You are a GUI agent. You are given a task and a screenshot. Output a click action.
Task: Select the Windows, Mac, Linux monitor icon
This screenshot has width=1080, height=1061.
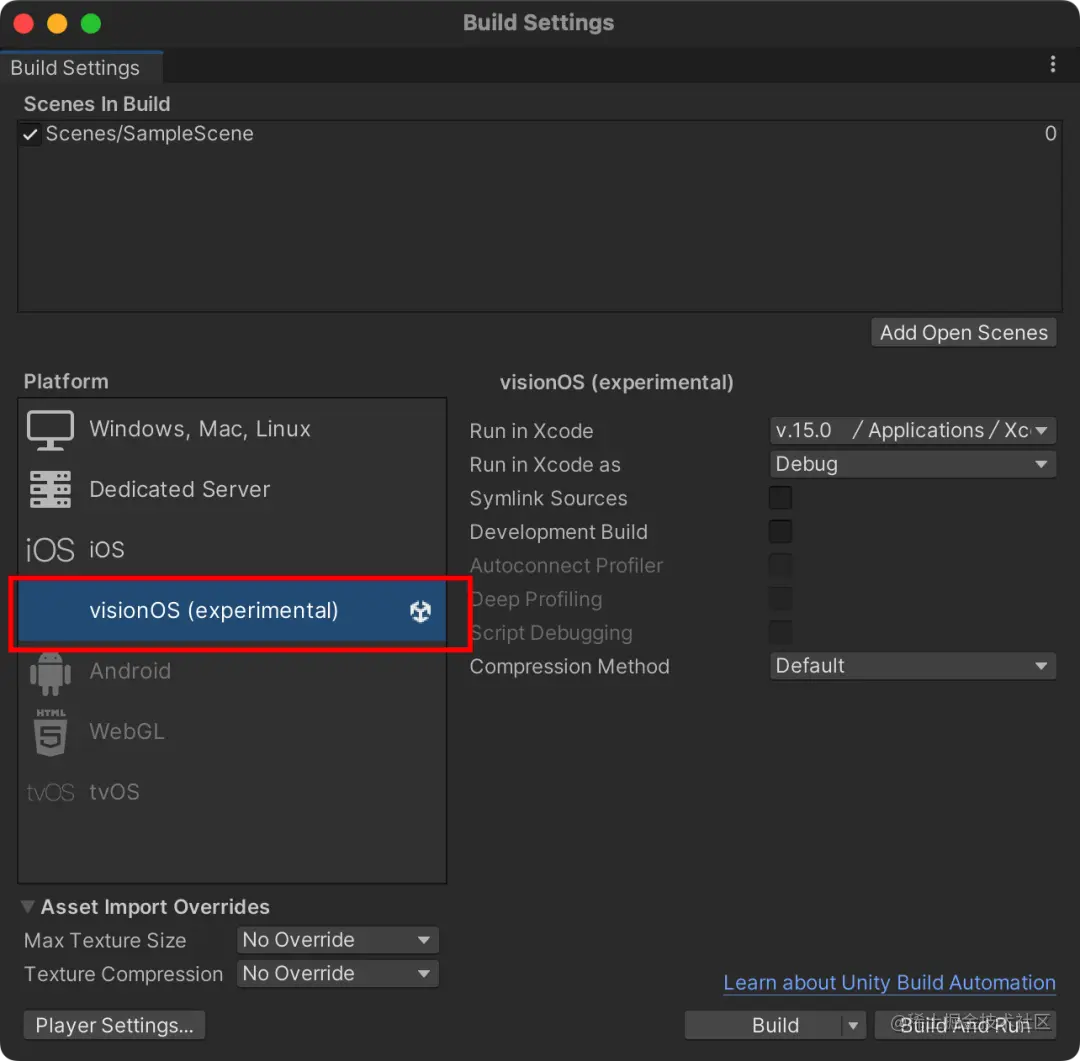[x=50, y=430]
